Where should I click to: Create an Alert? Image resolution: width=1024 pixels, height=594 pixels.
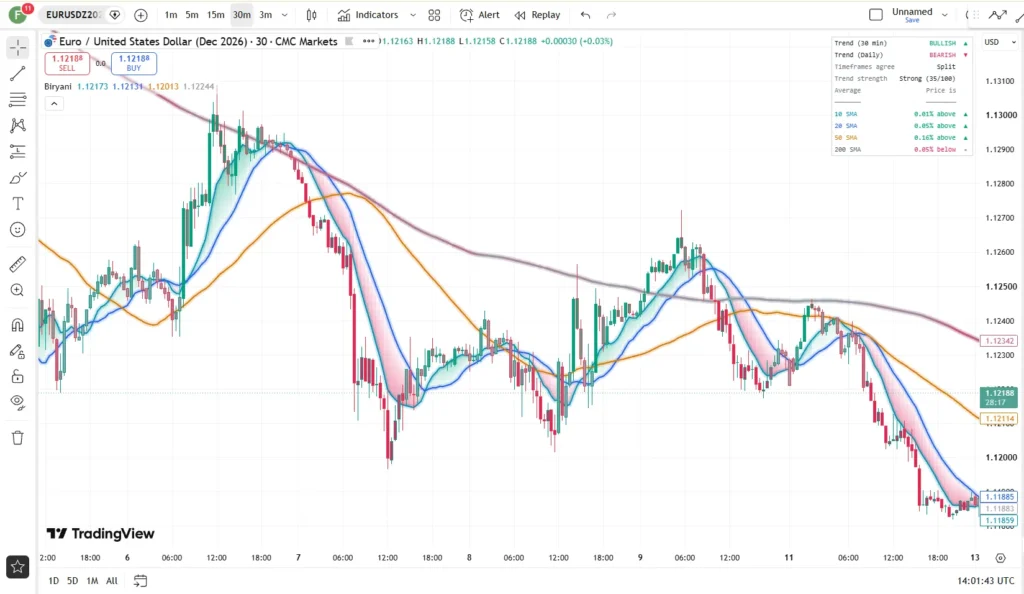click(480, 15)
